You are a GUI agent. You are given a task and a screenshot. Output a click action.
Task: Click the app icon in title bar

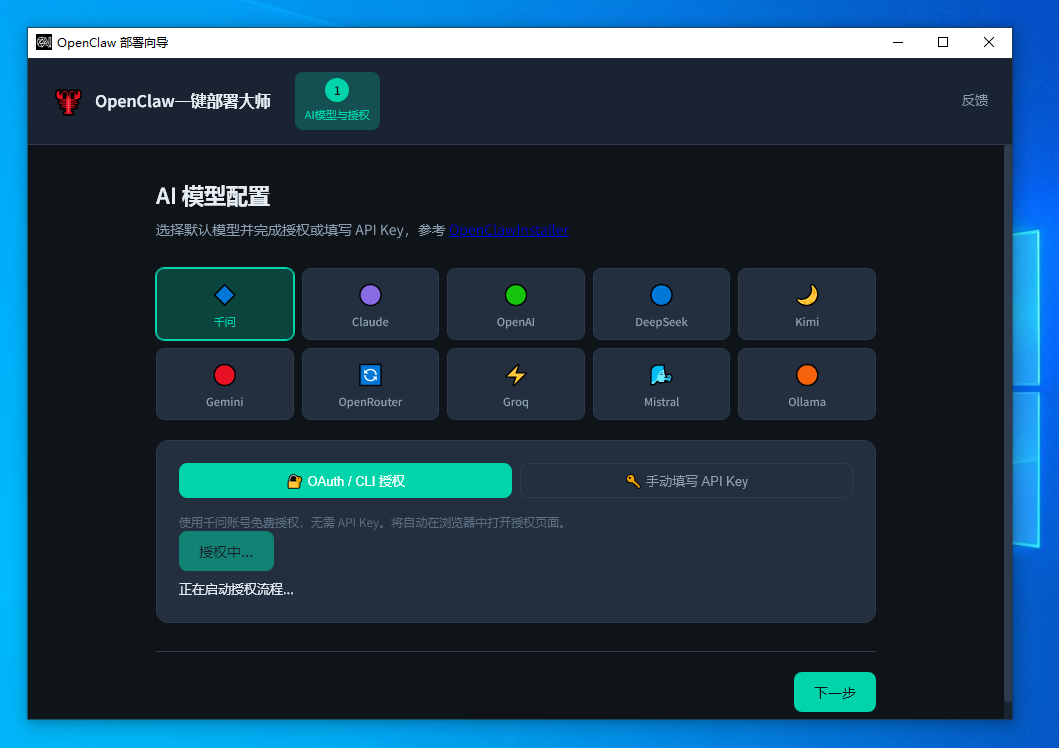(44, 43)
